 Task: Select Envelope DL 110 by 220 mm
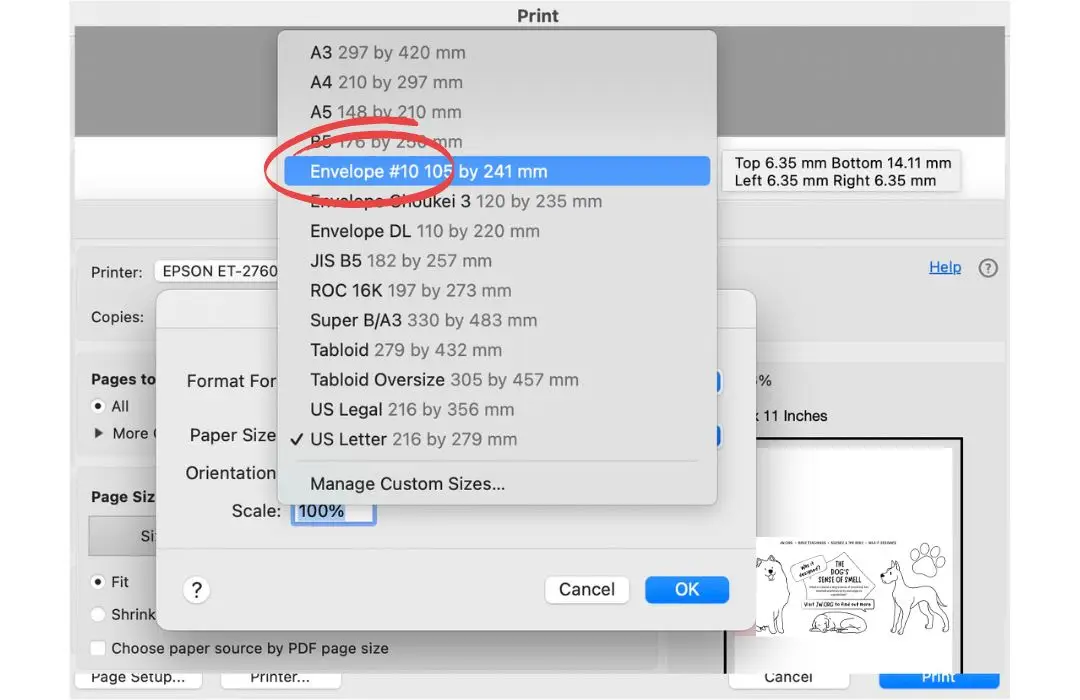click(424, 231)
